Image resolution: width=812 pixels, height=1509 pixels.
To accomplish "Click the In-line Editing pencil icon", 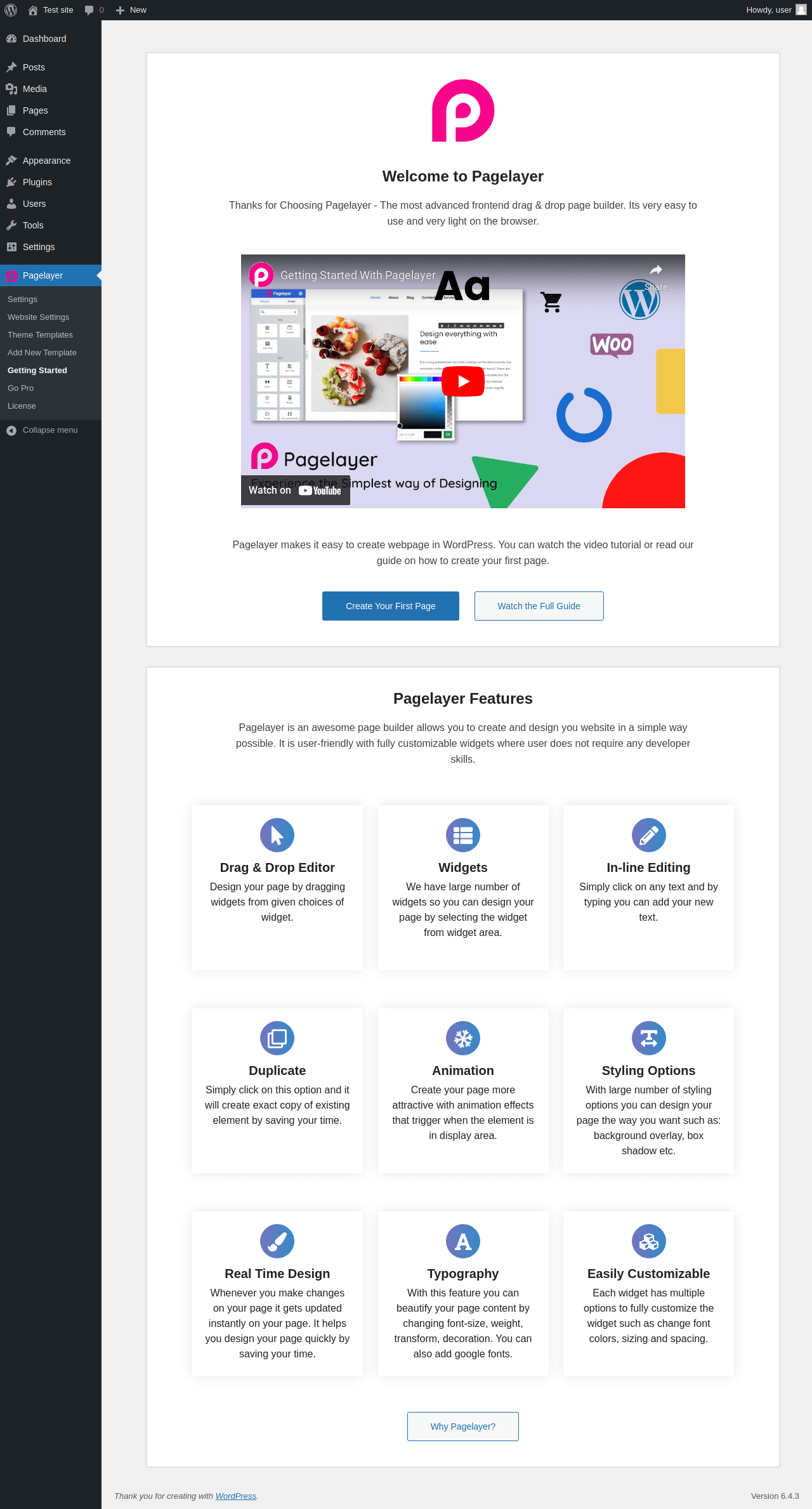I will coord(649,835).
